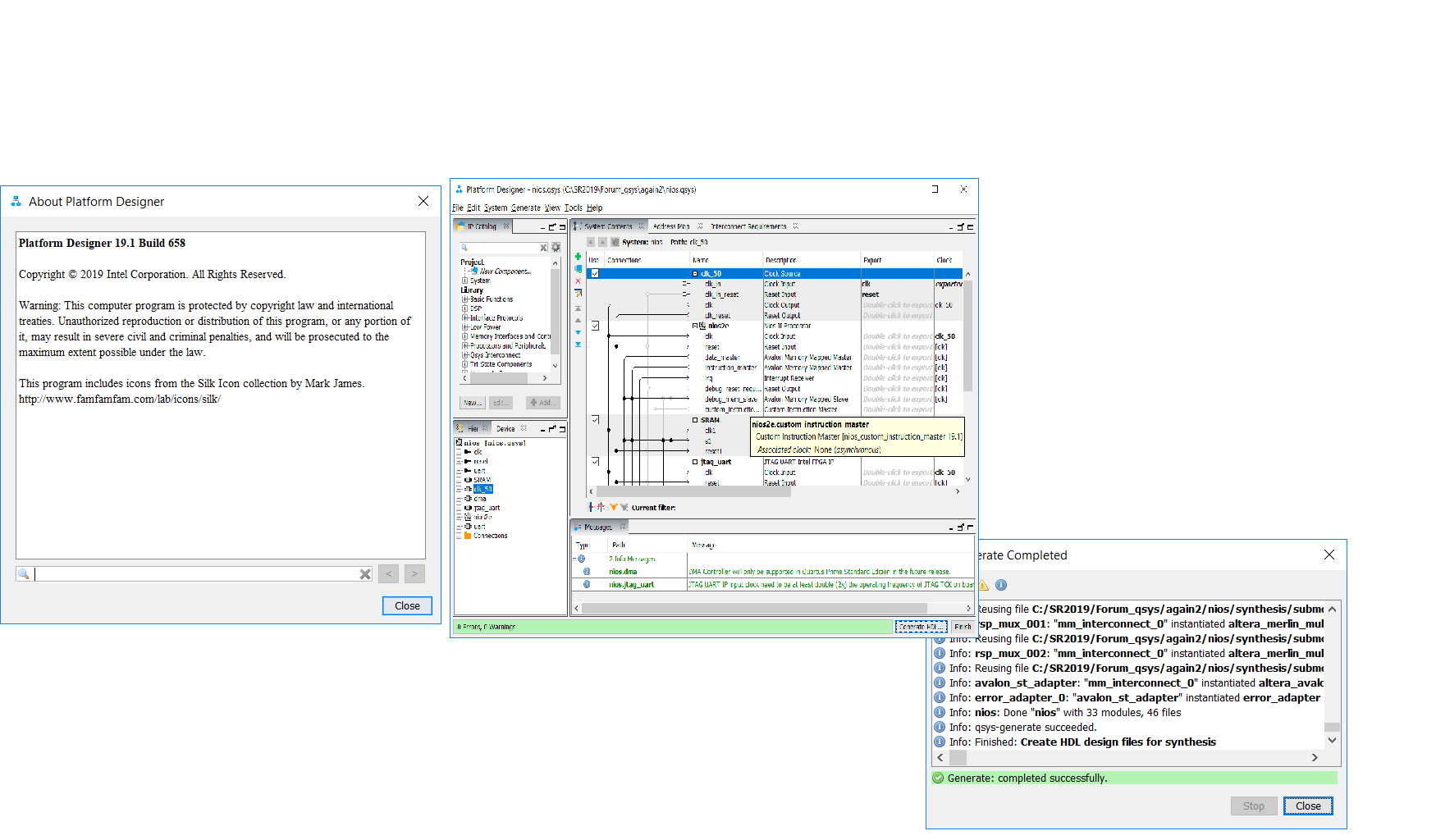
Task: Click the orange filter funnel icon
Action: click(613, 507)
